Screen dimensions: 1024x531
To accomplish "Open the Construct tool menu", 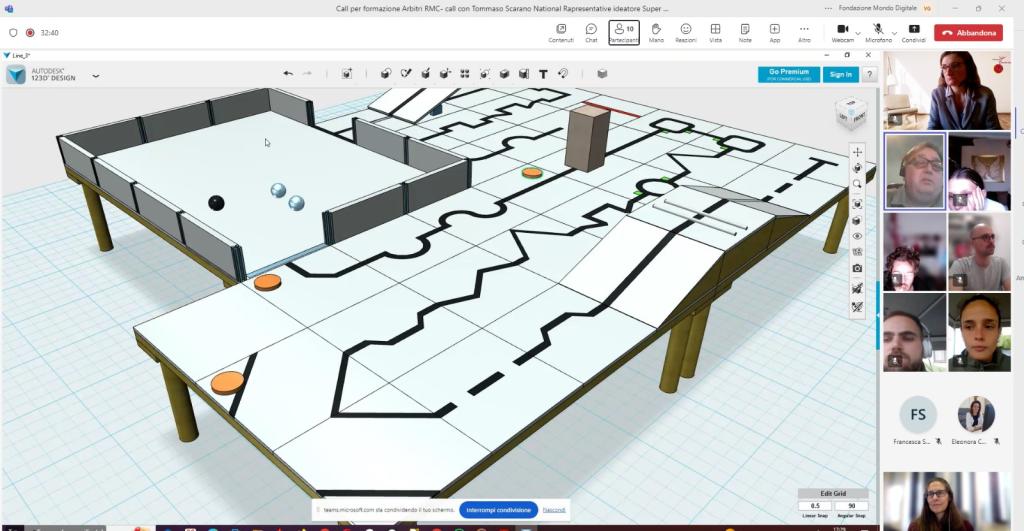I will click(x=425, y=74).
